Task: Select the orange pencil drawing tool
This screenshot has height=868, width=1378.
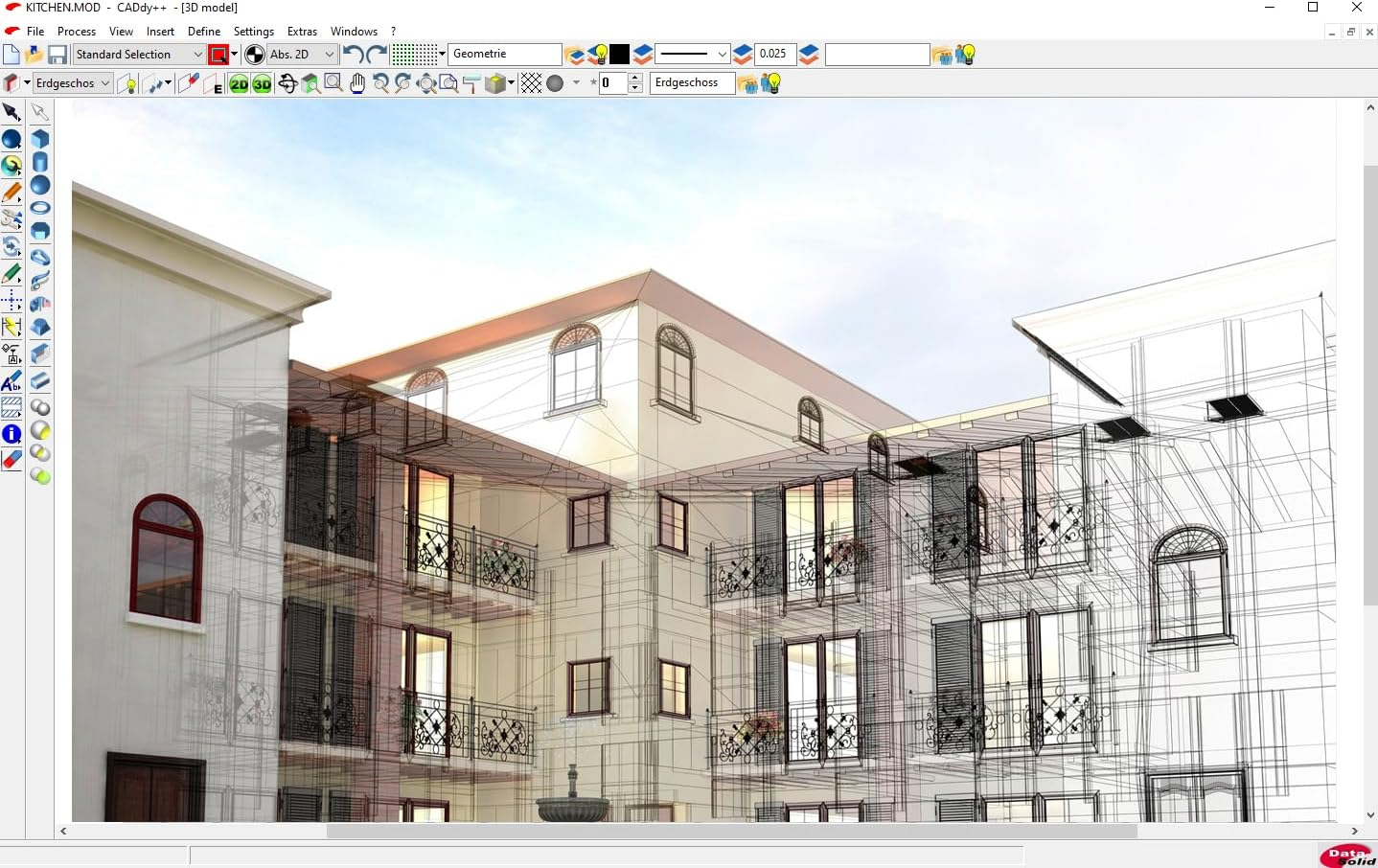Action: tap(11, 192)
